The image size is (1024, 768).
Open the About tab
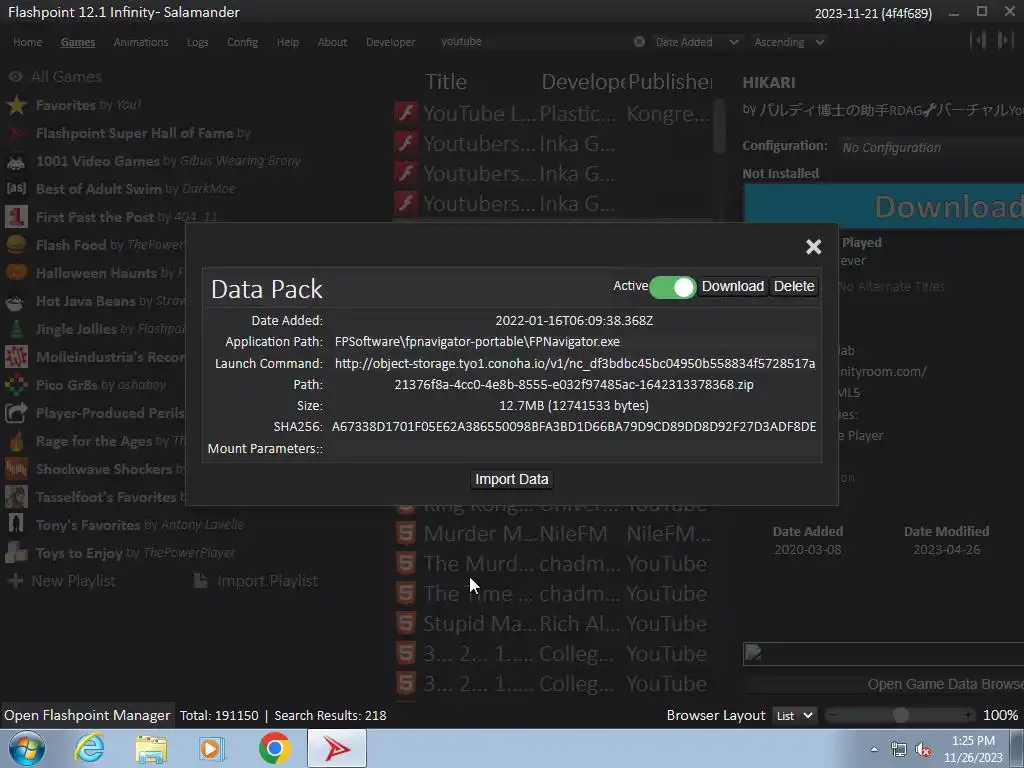click(x=332, y=42)
